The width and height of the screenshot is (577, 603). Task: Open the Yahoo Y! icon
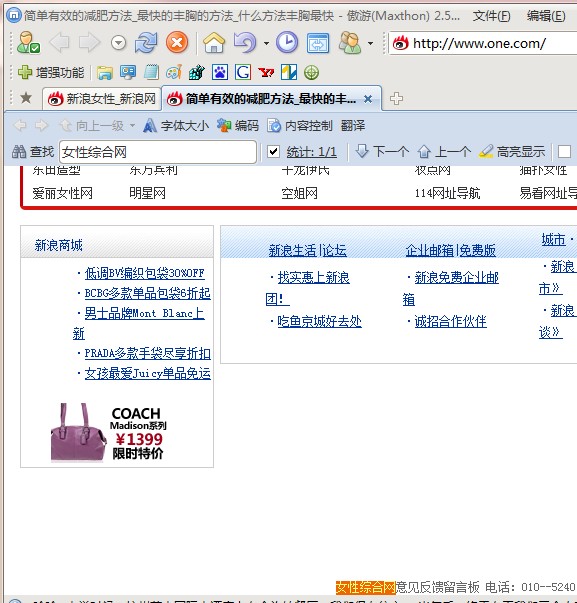pyautogui.click(x=266, y=72)
